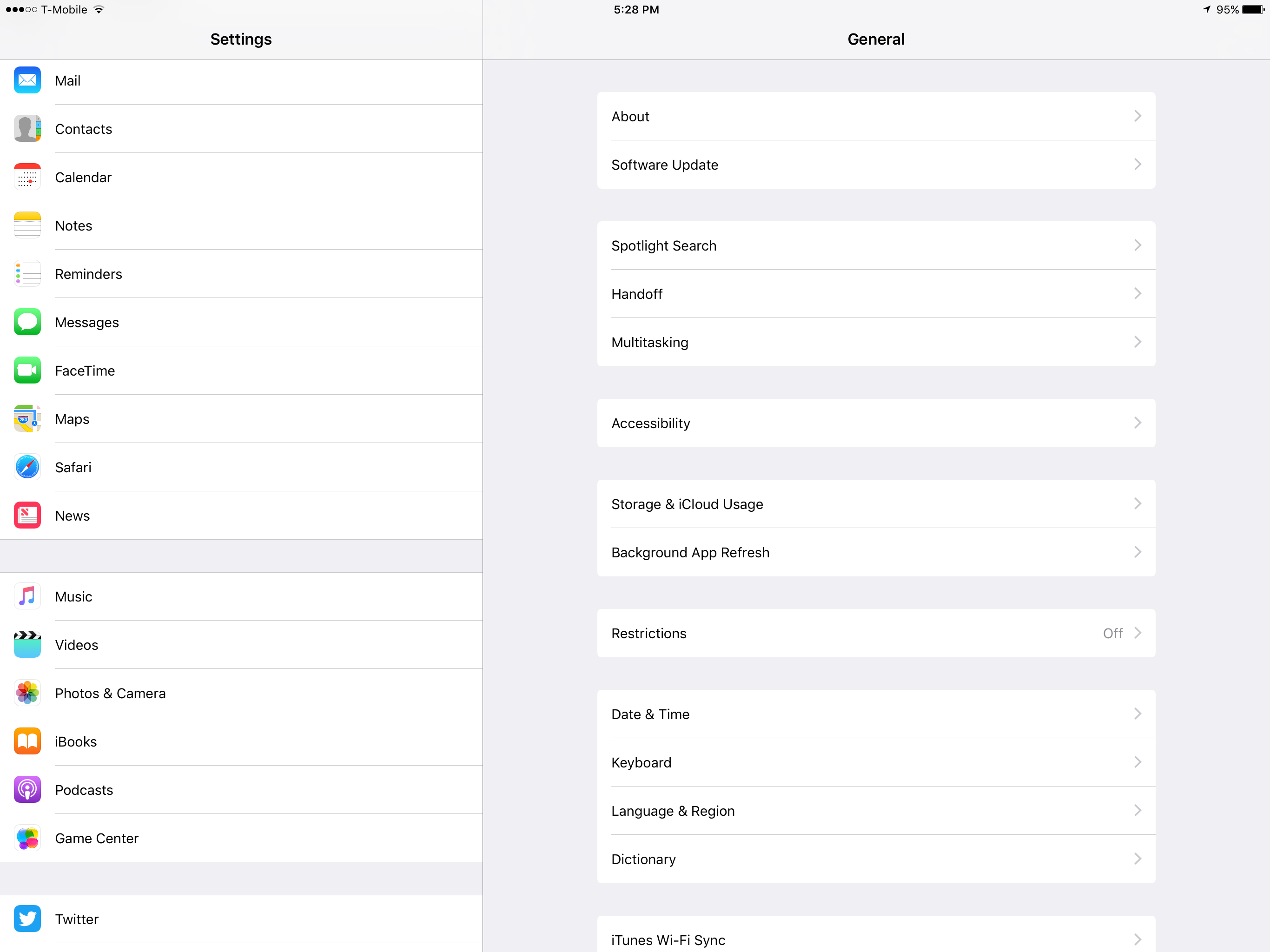Tap the Keyboard row chevron
The width and height of the screenshot is (1270, 952).
coord(1138,762)
